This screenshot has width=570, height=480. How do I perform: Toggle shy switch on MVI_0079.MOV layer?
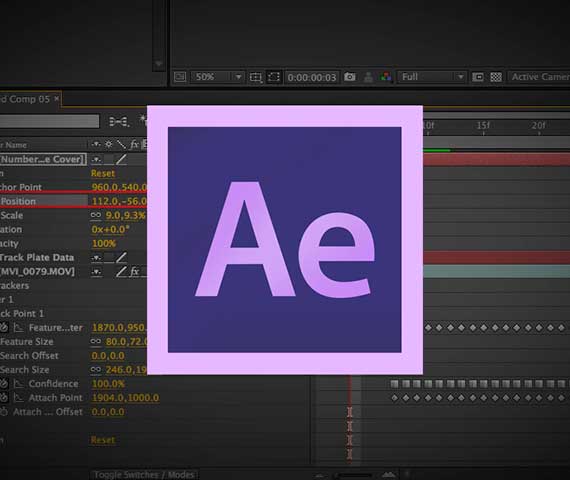point(96,272)
